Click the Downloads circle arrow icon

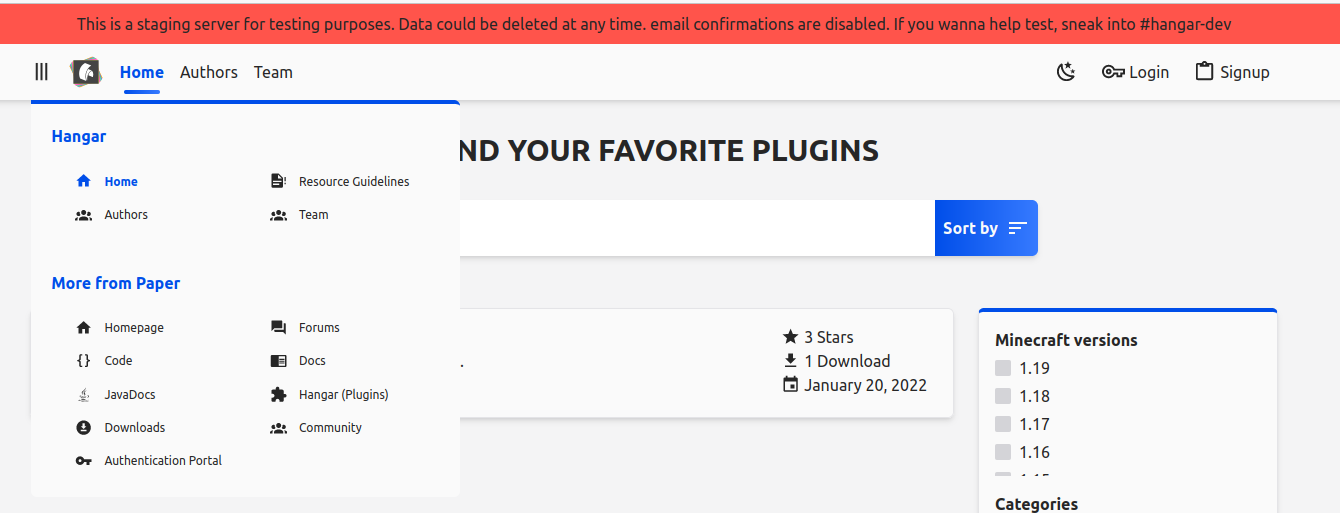84,428
